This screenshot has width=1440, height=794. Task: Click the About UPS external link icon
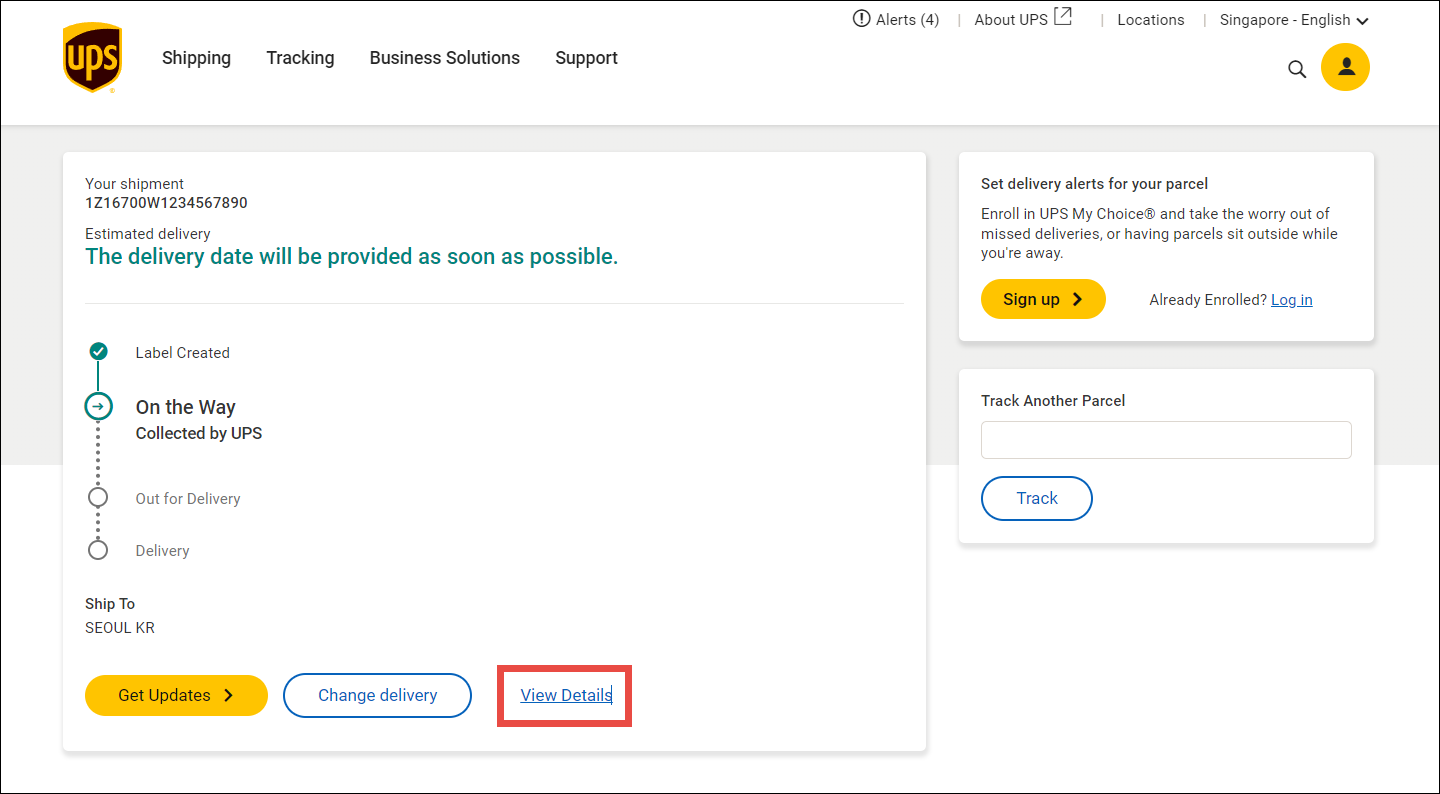(1063, 17)
